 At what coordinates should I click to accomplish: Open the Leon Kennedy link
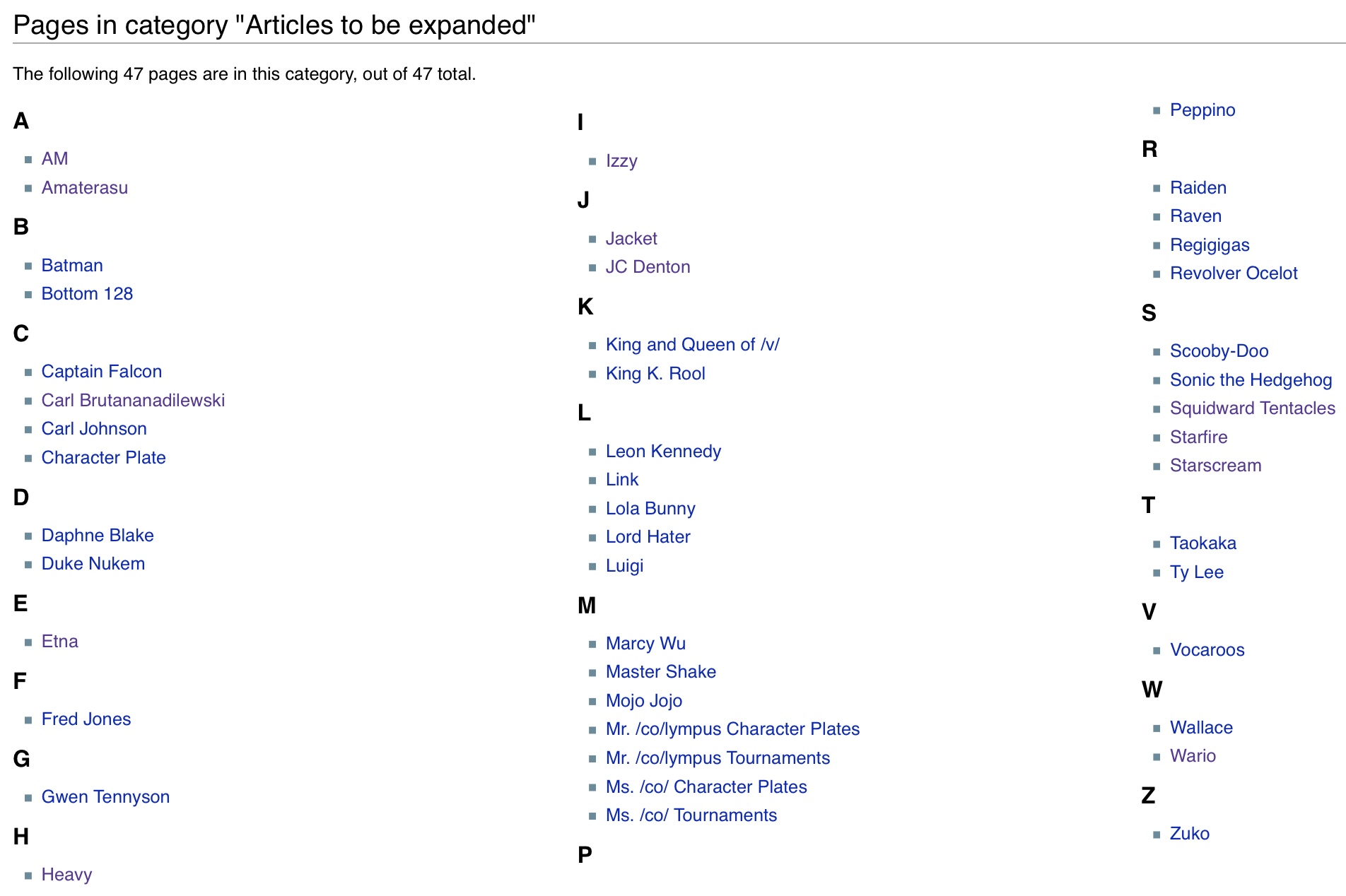pos(663,452)
